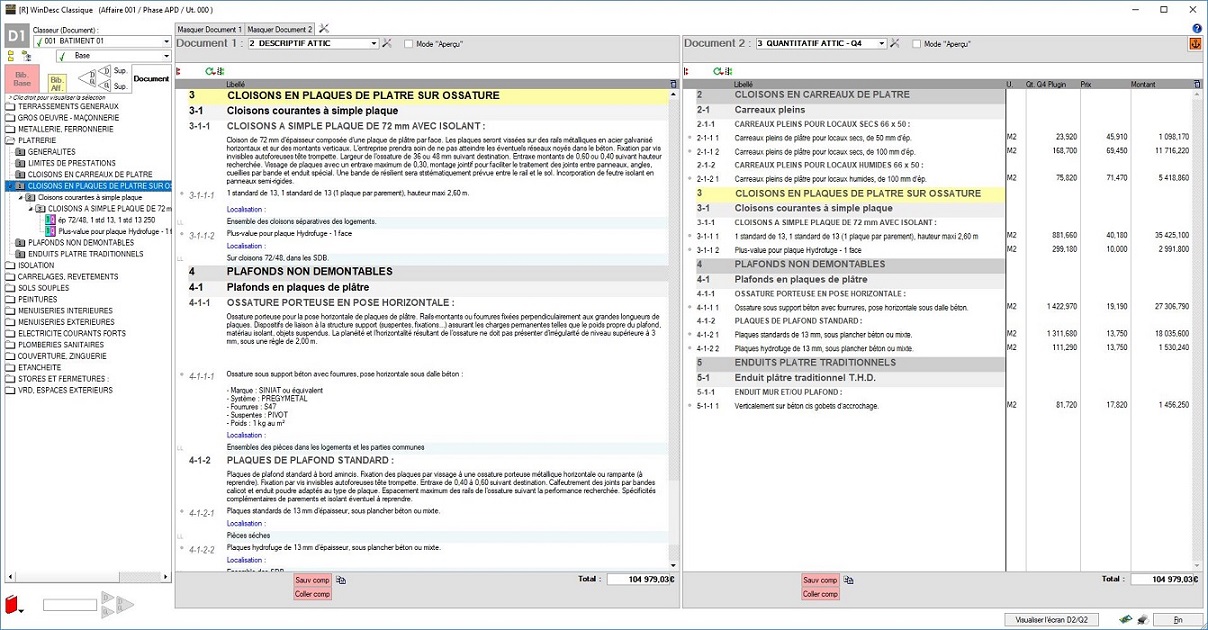1208x630 pixels.
Task: Click red marker icon in Document 2 toolbar
Action: point(686,71)
